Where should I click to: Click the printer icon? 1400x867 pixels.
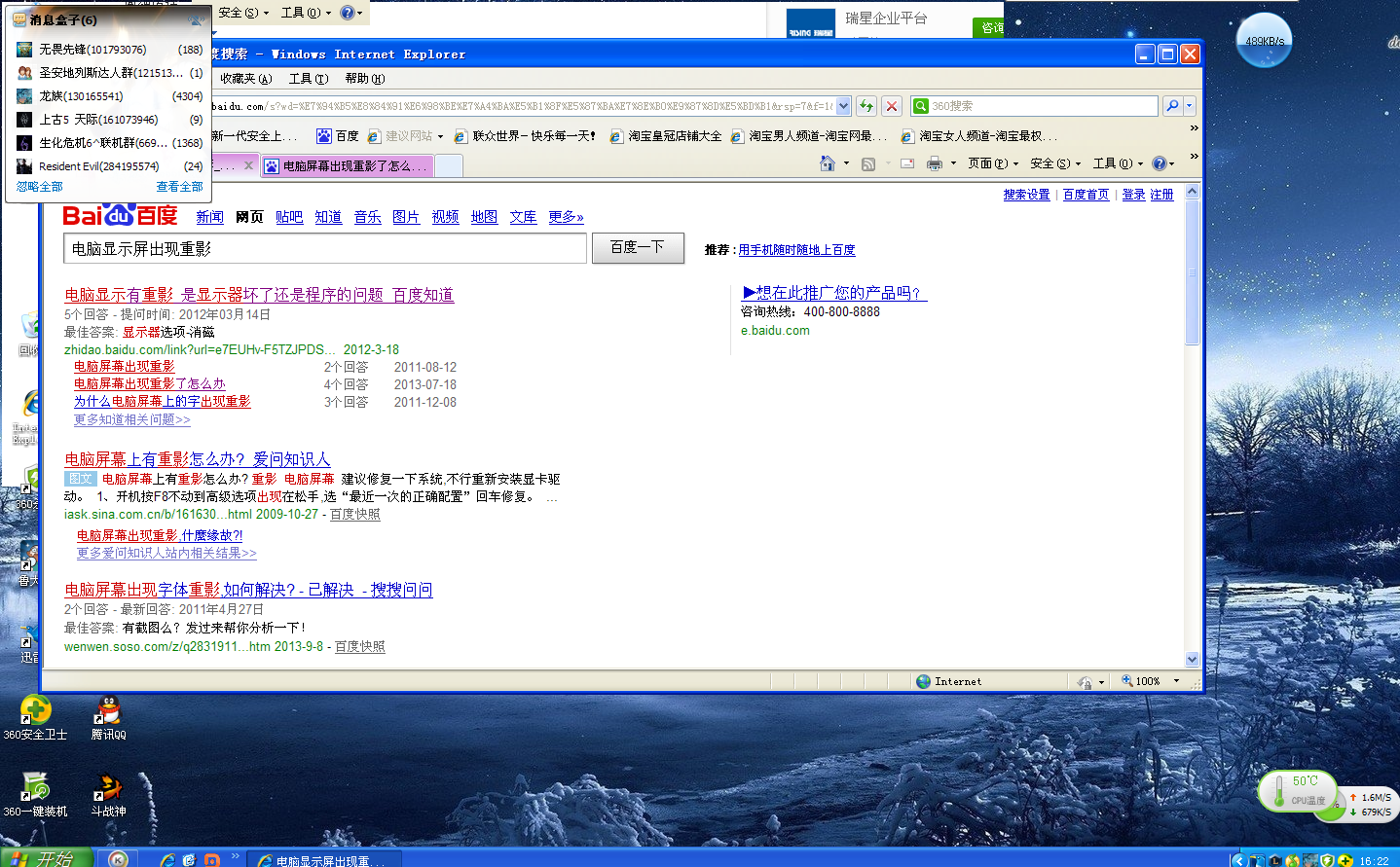tap(935, 163)
